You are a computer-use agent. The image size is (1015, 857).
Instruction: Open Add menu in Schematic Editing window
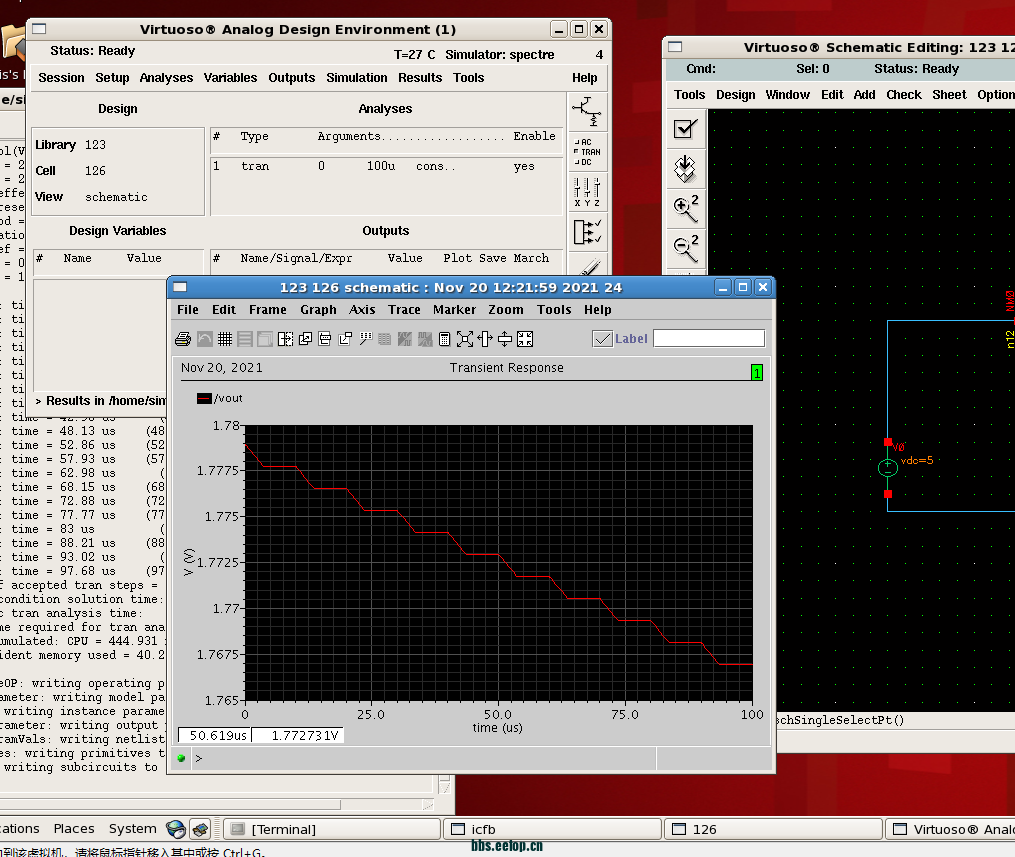(865, 95)
